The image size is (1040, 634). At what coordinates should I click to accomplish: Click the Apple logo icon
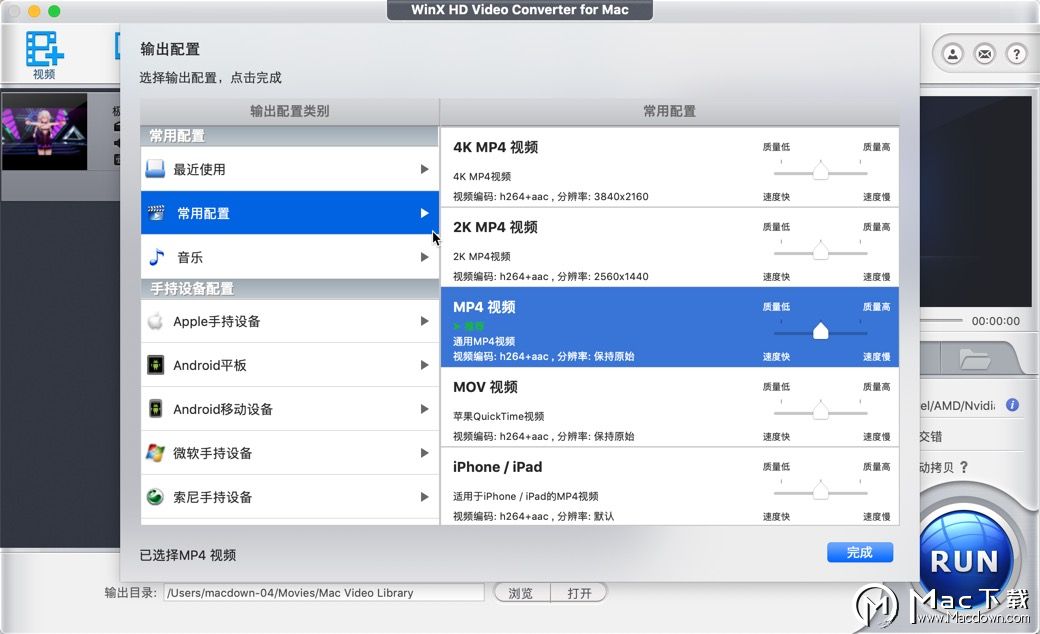[x=155, y=321]
